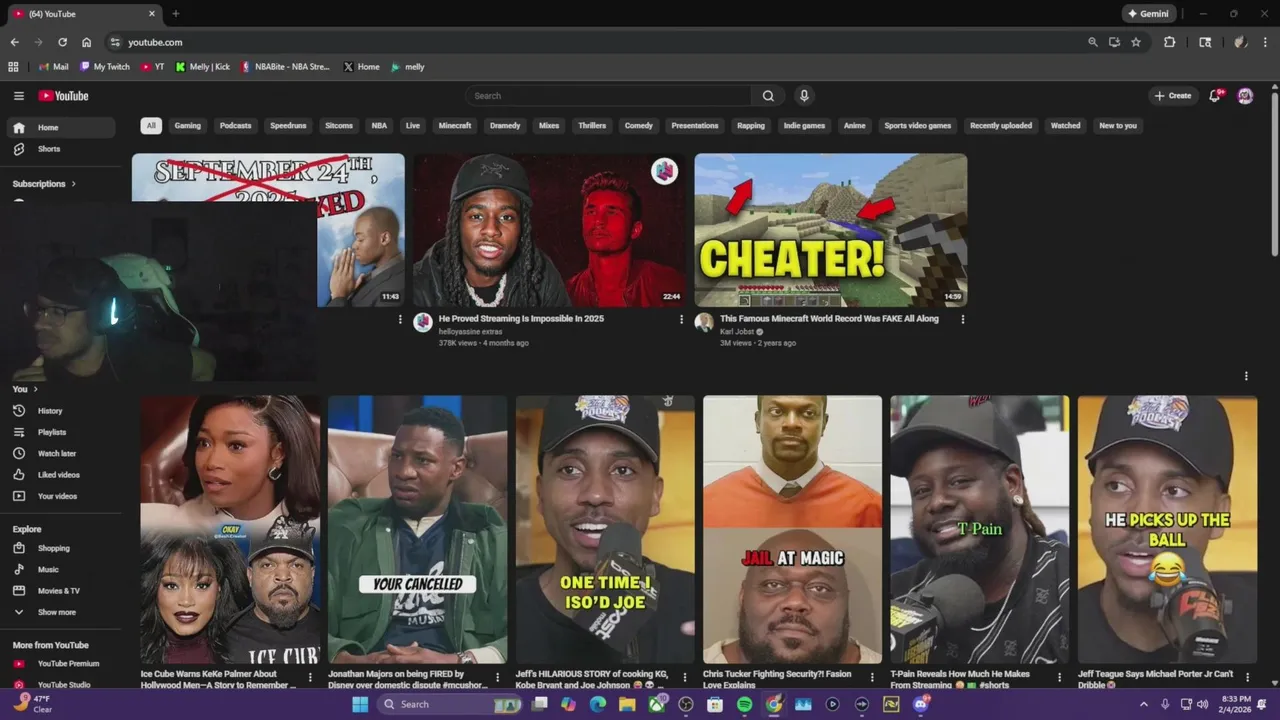Open Chrome home page button
This screenshot has width=1280, height=720.
(x=87, y=42)
